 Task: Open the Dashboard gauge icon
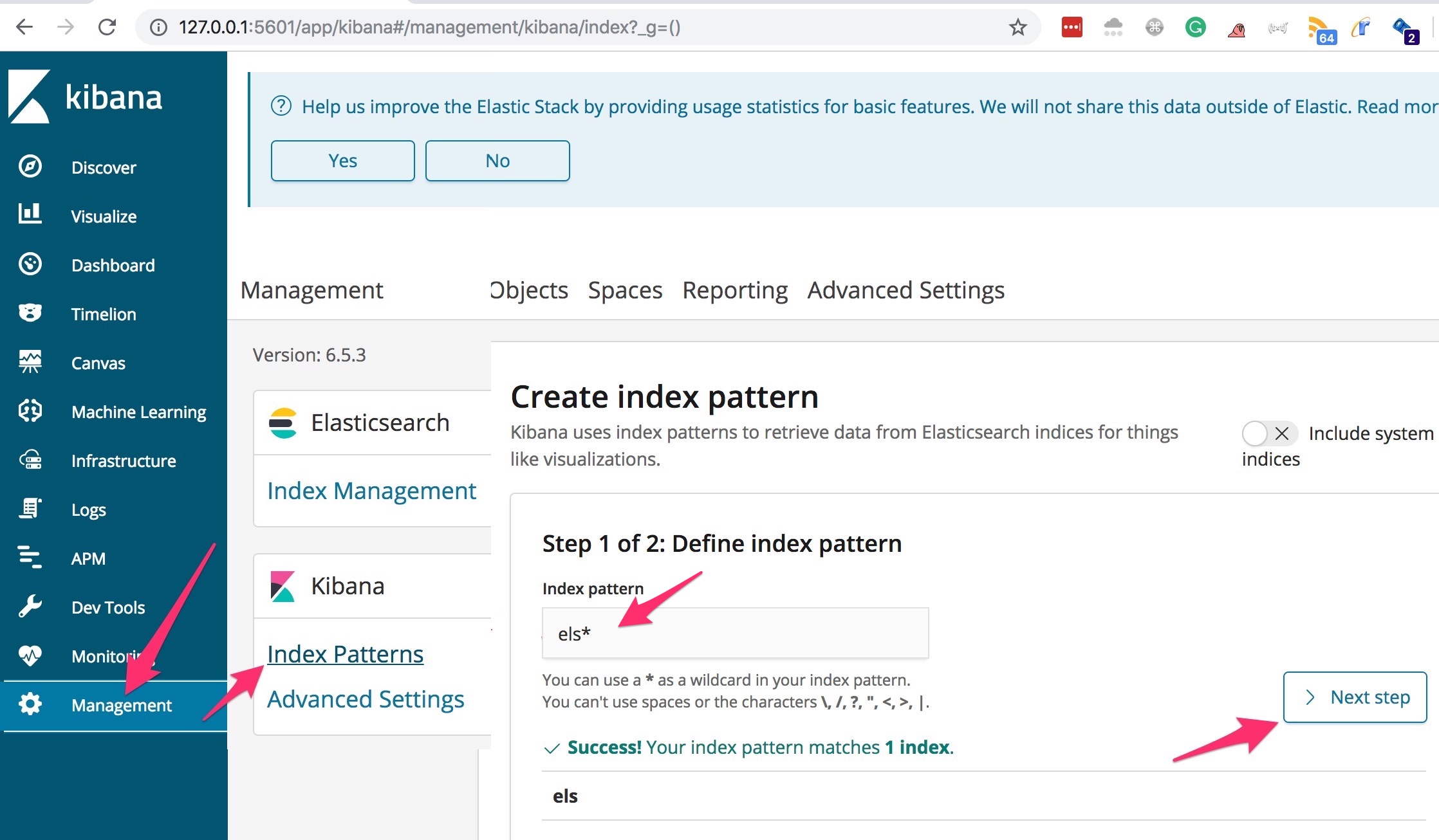point(30,264)
